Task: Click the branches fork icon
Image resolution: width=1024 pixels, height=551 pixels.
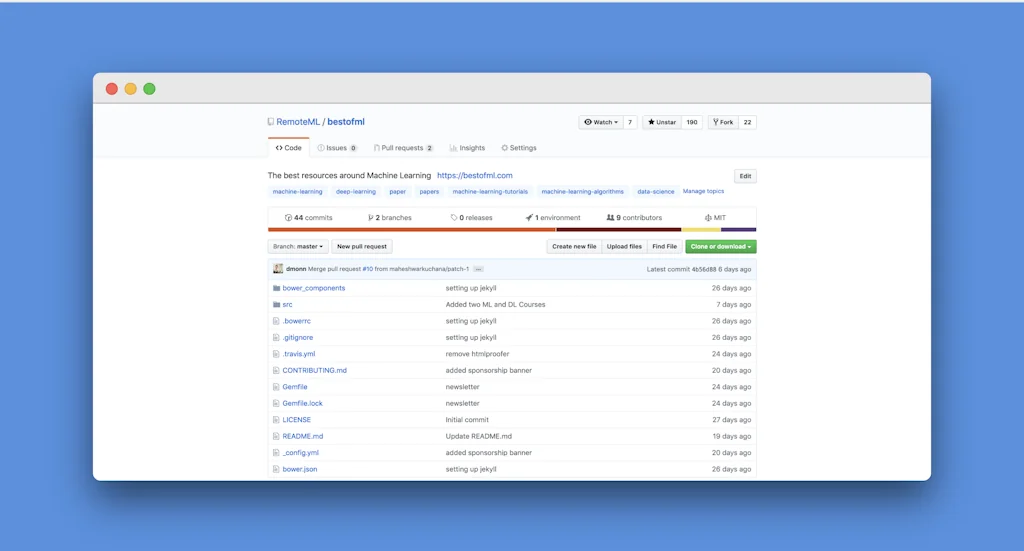Action: coord(370,217)
